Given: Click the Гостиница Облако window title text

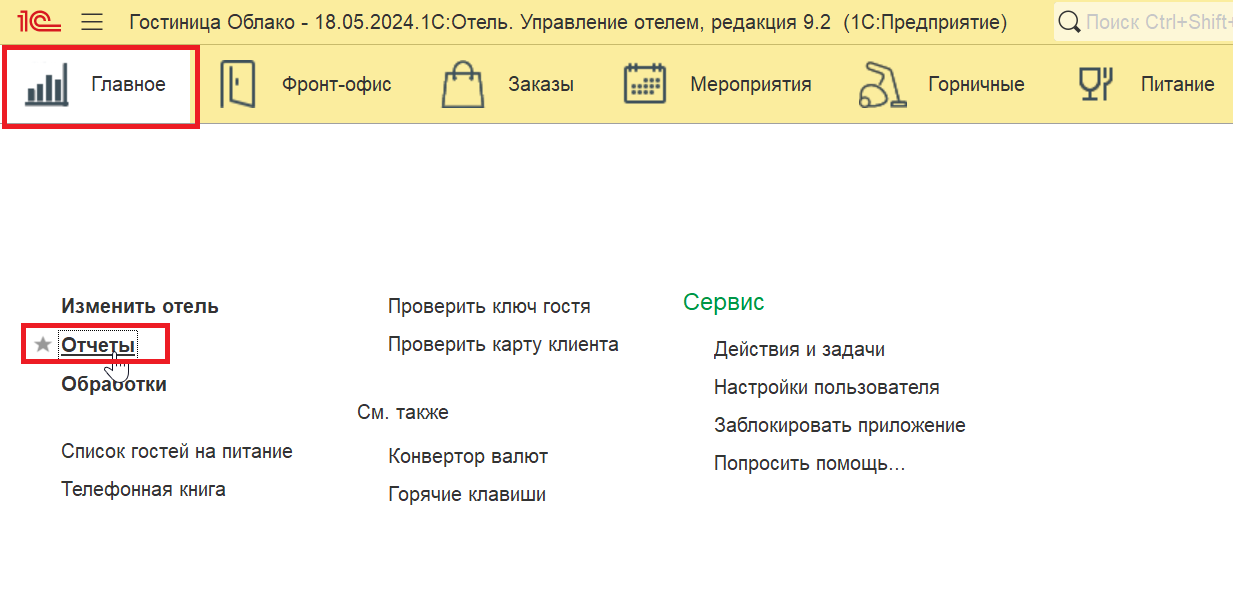Looking at the screenshot, I should (568, 22).
